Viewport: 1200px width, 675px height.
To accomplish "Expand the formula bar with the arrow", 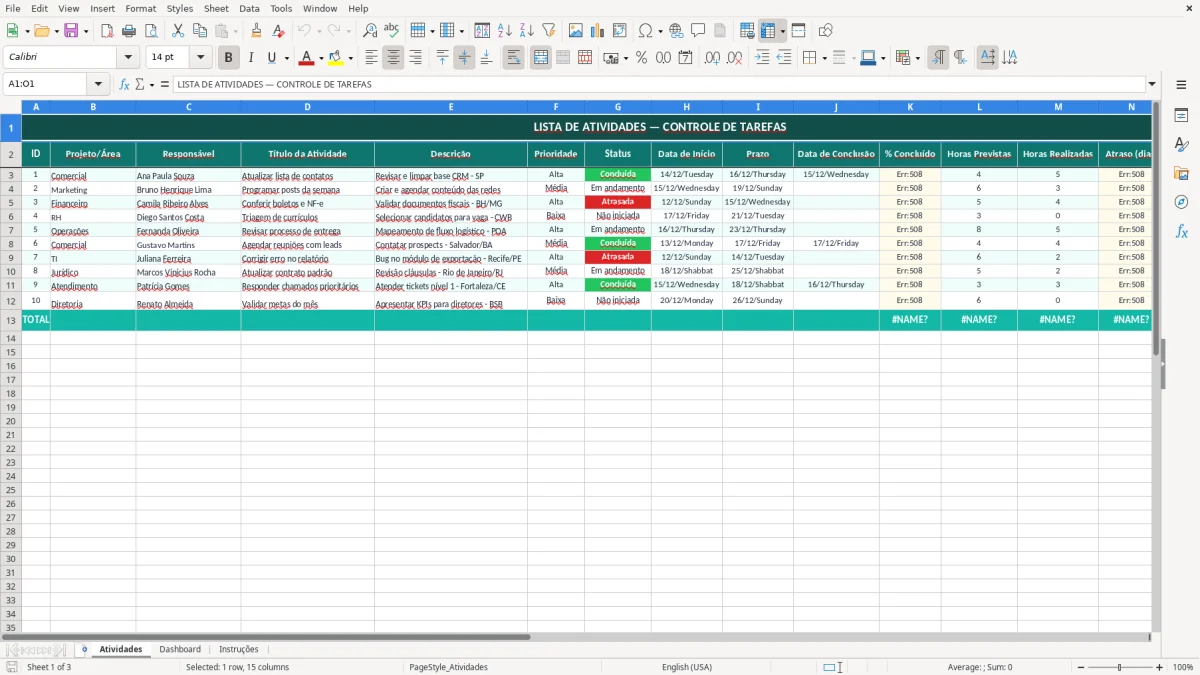I will [1152, 84].
